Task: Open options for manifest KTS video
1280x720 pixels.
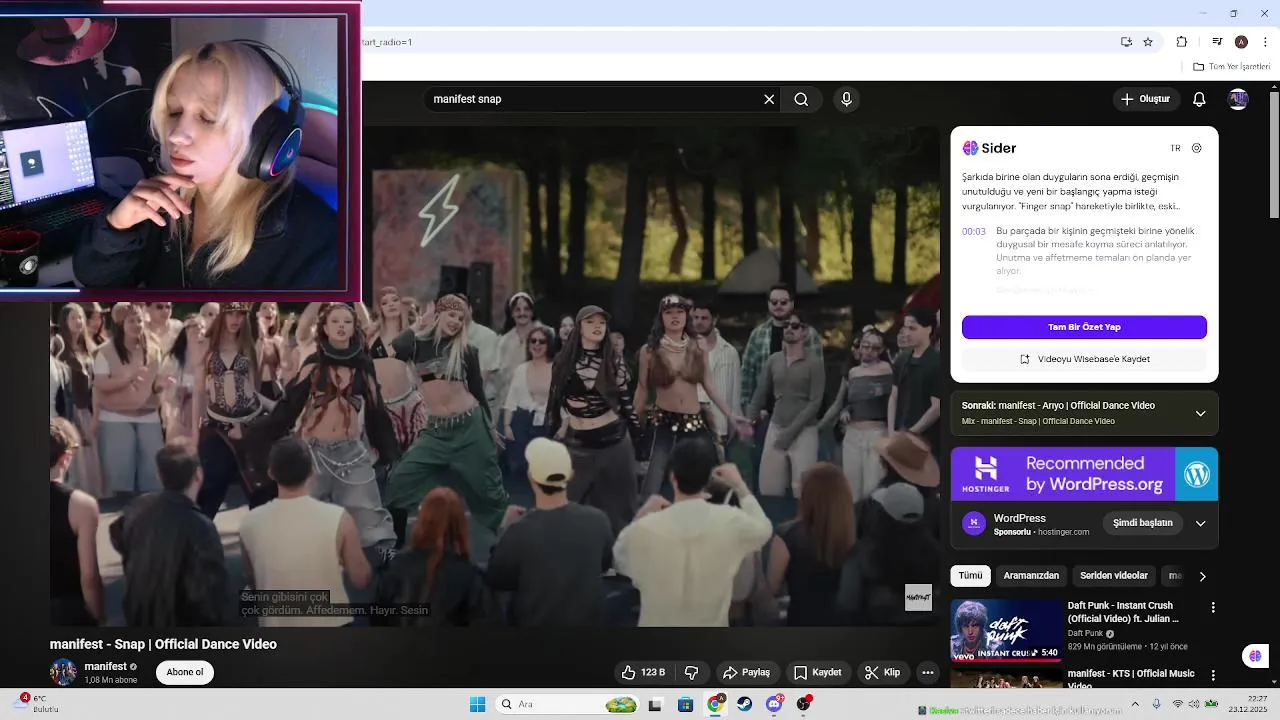Action: click(x=1213, y=675)
